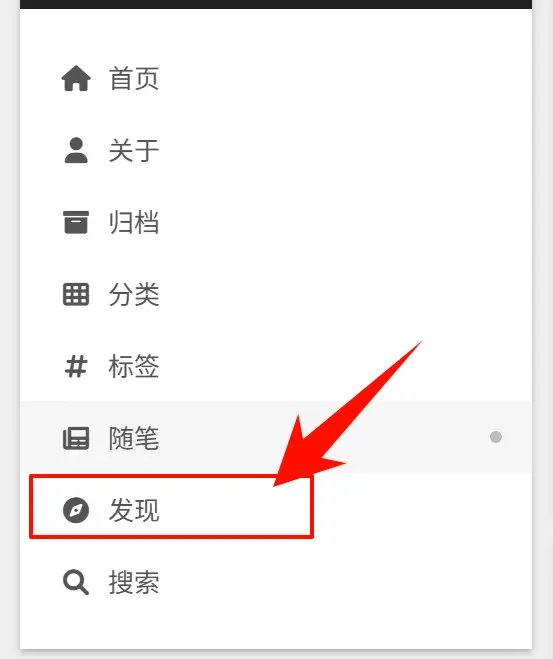The image size is (553, 659).
Task: Click the grid icon beside 分类
Action: point(76,294)
